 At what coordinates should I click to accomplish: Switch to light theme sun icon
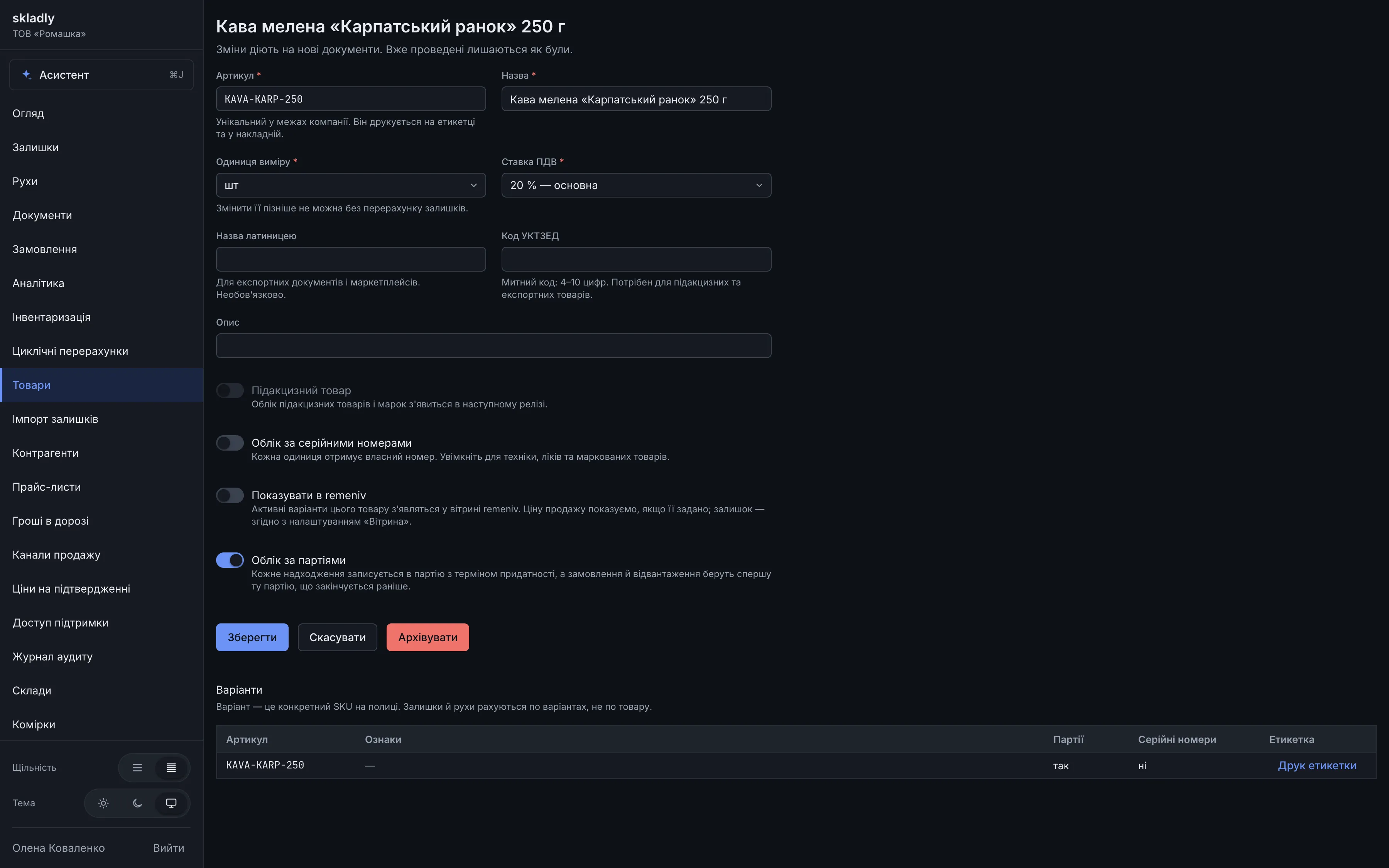pyautogui.click(x=103, y=803)
